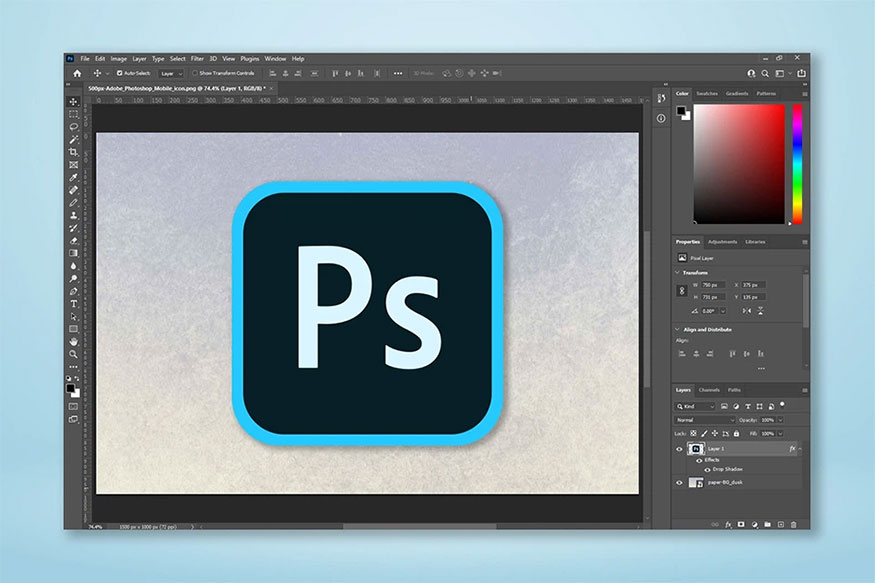Select the Pen tool

tap(73, 291)
